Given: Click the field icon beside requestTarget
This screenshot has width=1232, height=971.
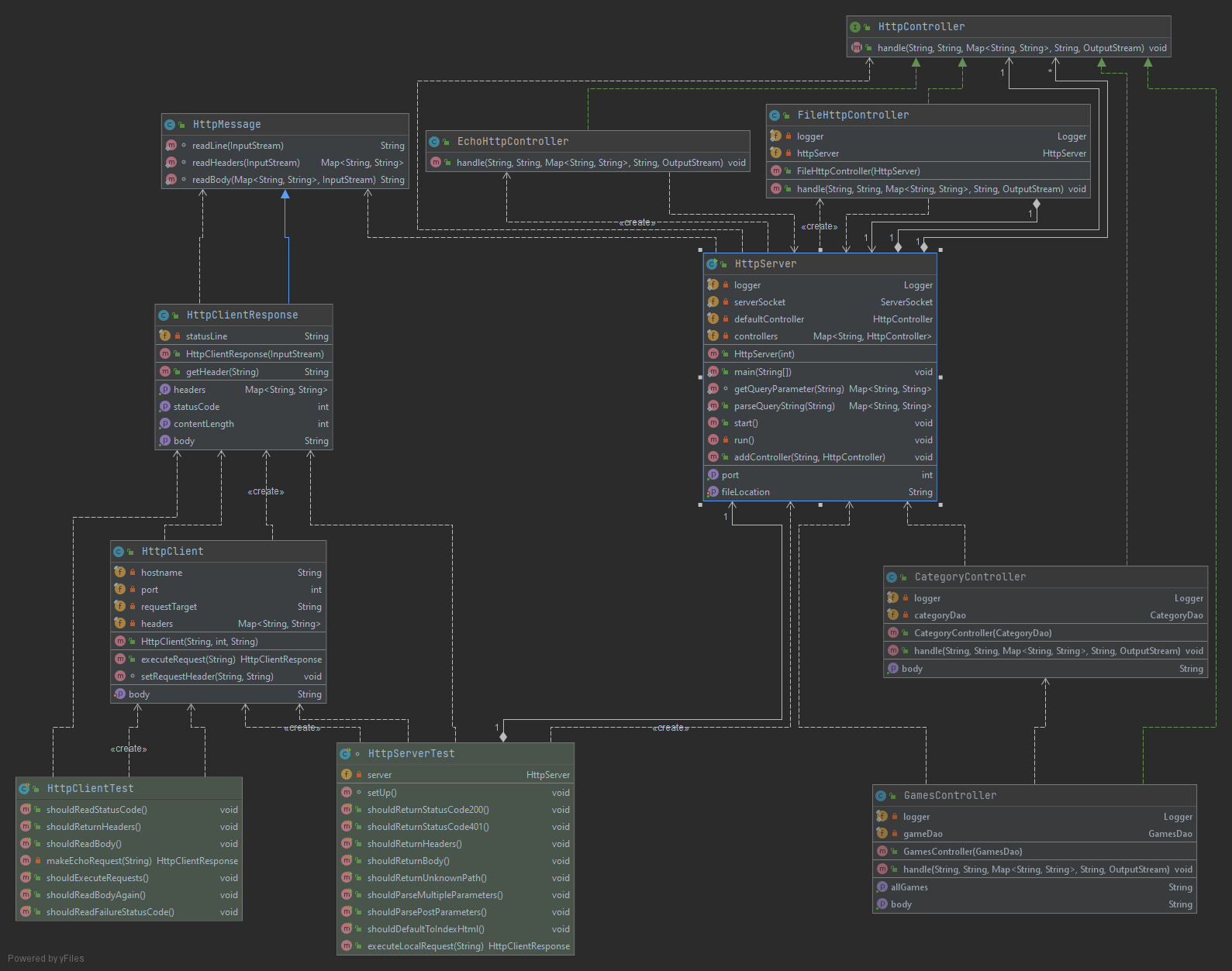Looking at the screenshot, I should 119,606.
